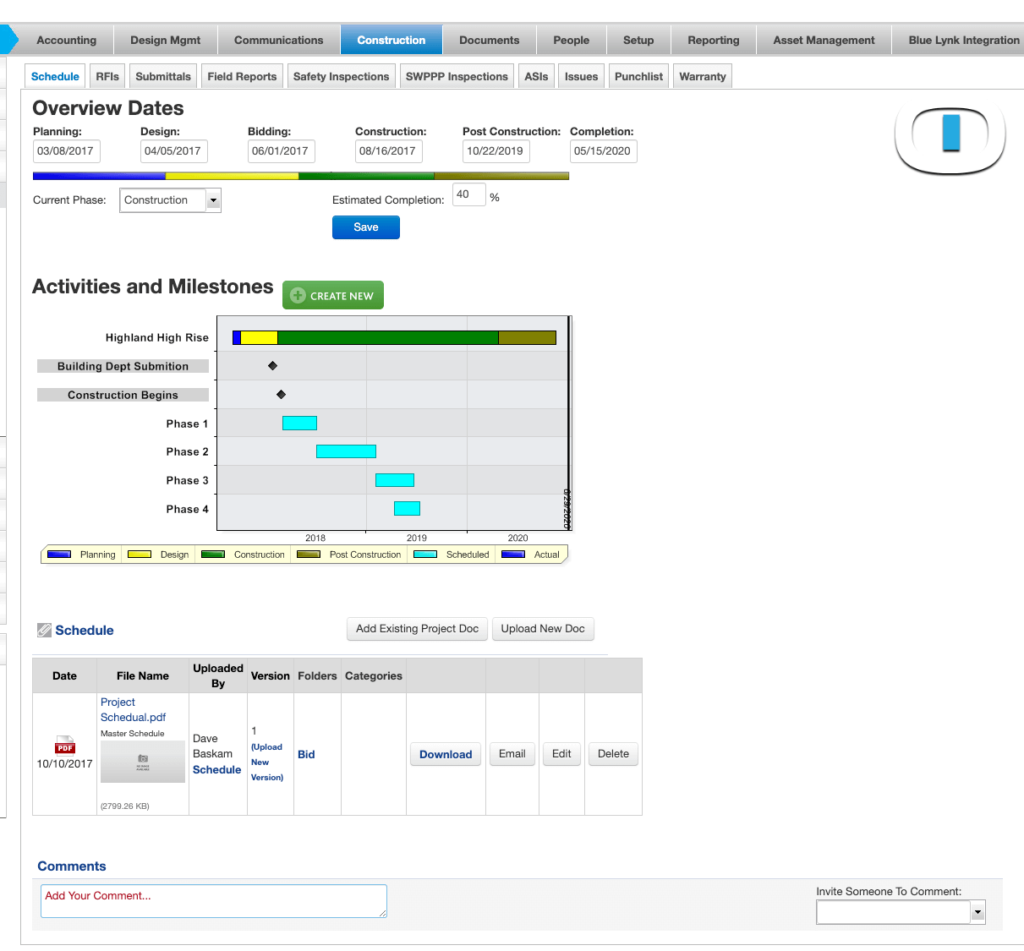Open the Project Schedual.pdf link
1024x951 pixels.
(133, 709)
